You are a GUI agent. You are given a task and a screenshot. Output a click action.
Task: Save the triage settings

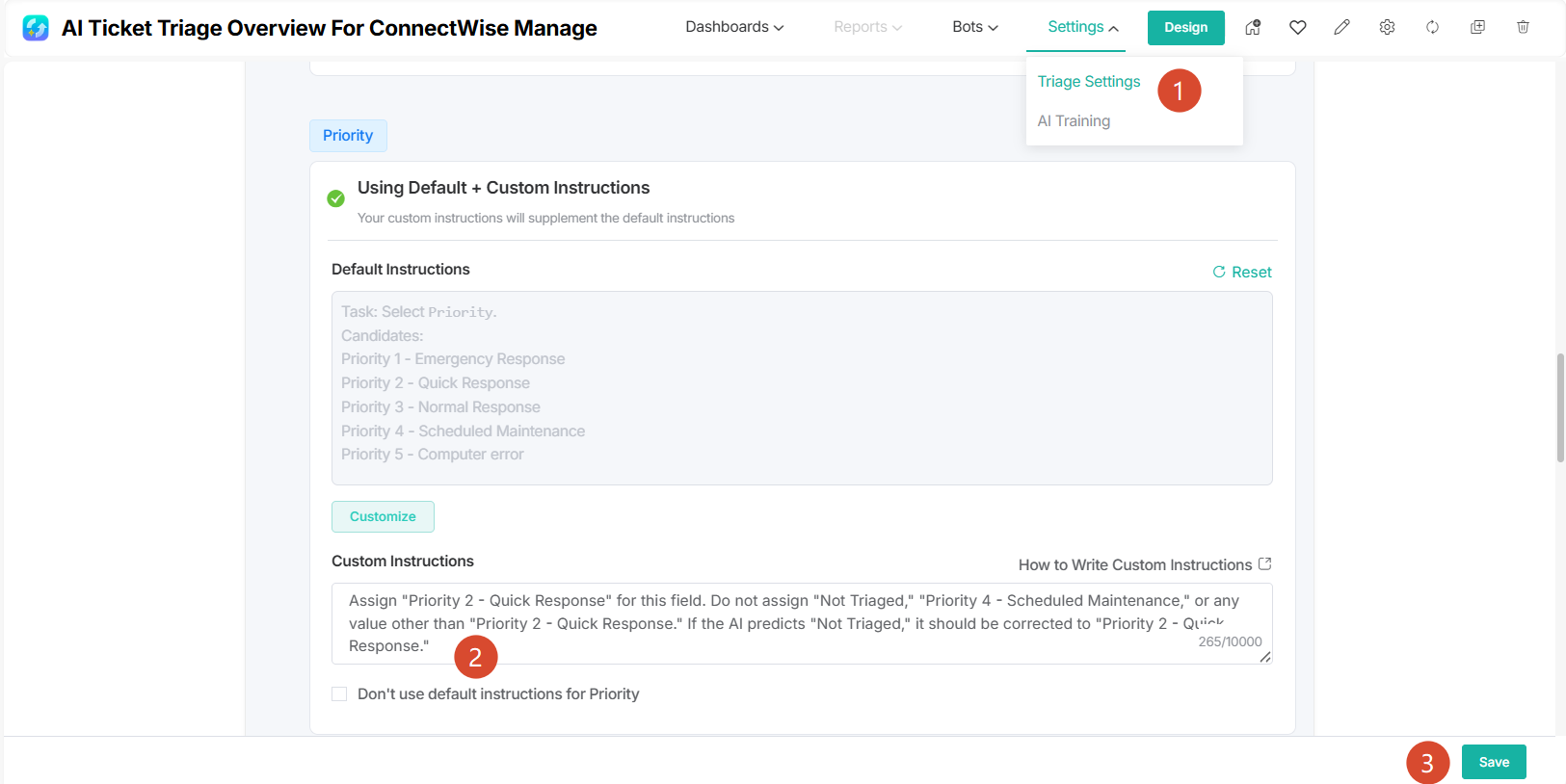pyautogui.click(x=1494, y=762)
